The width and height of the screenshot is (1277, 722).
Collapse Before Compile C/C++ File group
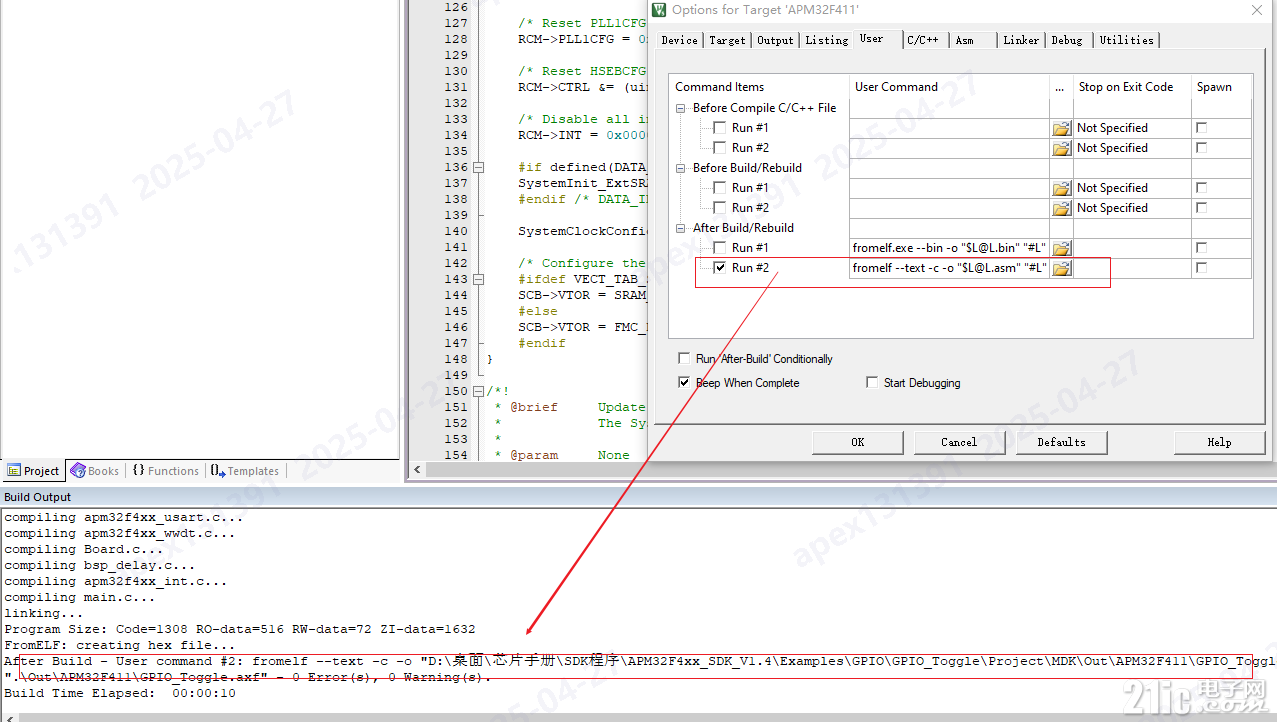[682, 108]
